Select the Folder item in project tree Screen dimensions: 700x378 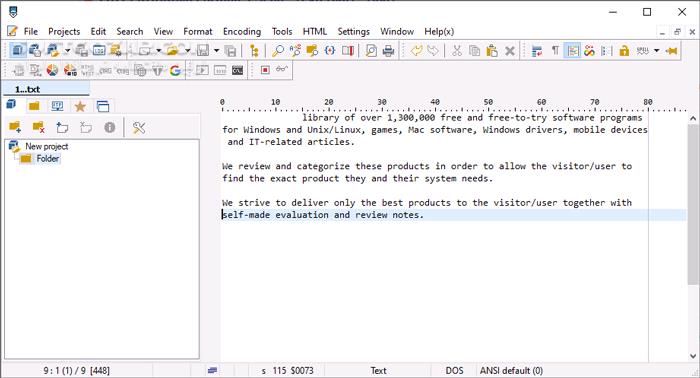tap(48, 158)
